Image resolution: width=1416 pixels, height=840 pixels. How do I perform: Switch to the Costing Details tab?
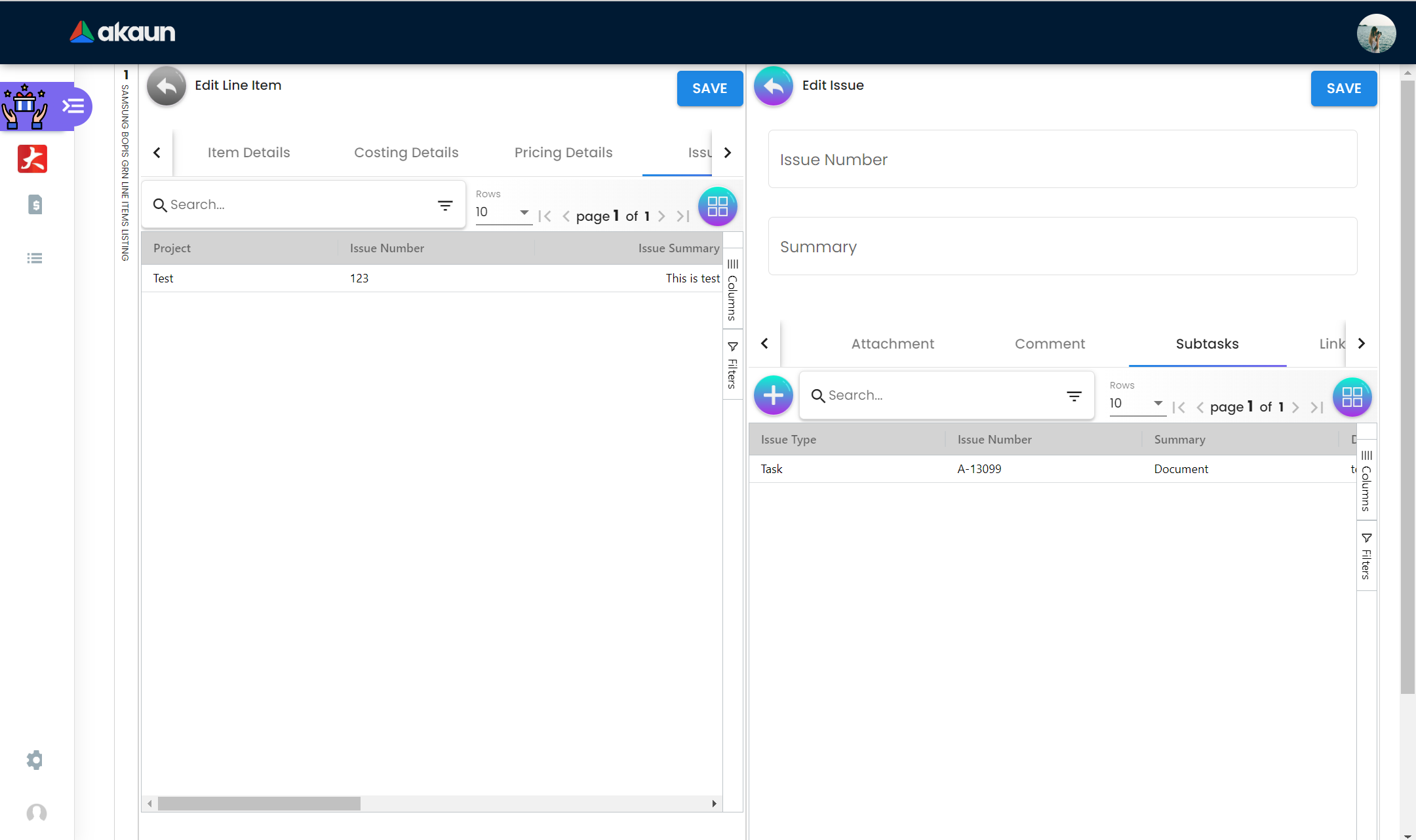[x=406, y=153]
